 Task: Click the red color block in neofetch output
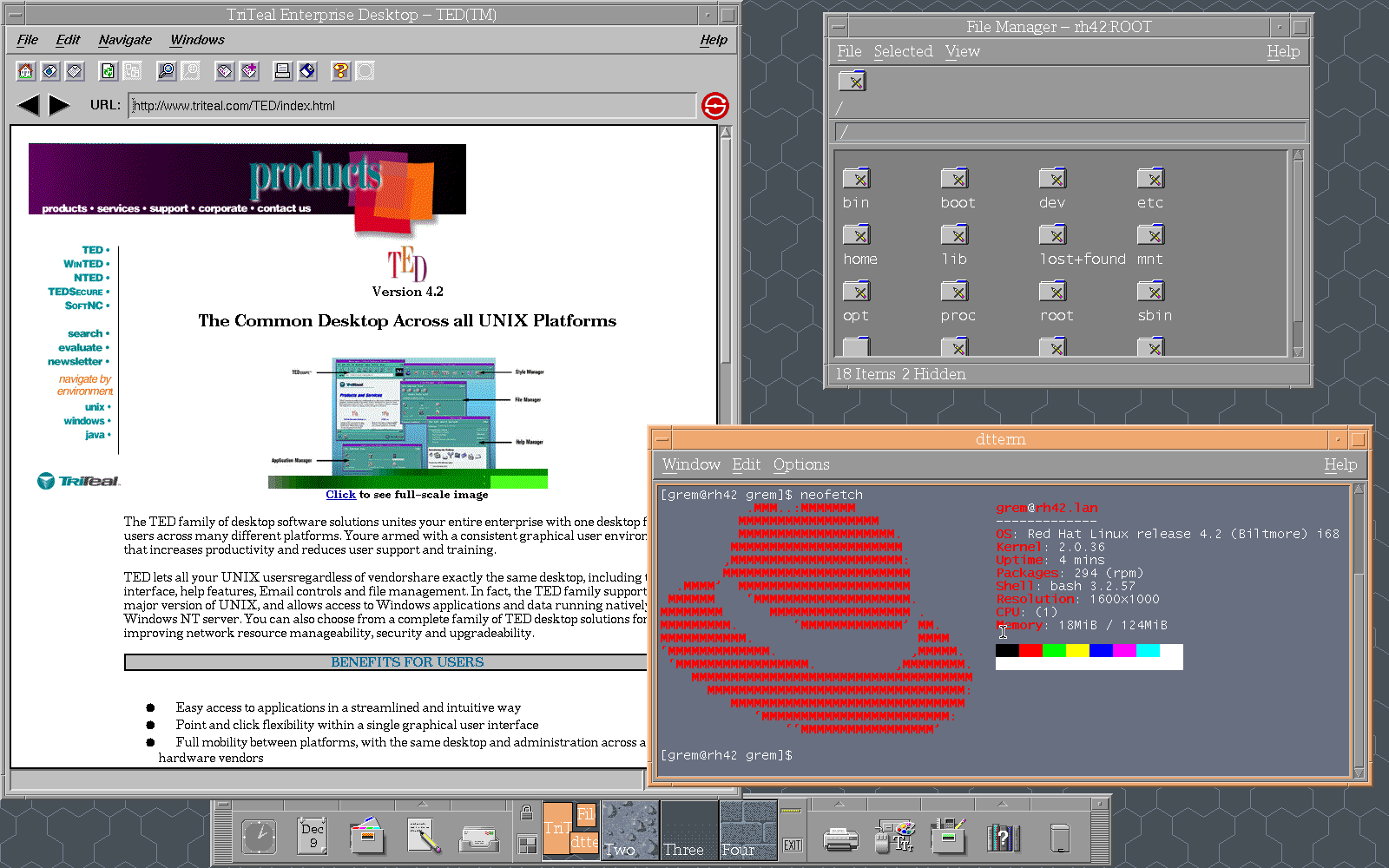pos(1030,650)
